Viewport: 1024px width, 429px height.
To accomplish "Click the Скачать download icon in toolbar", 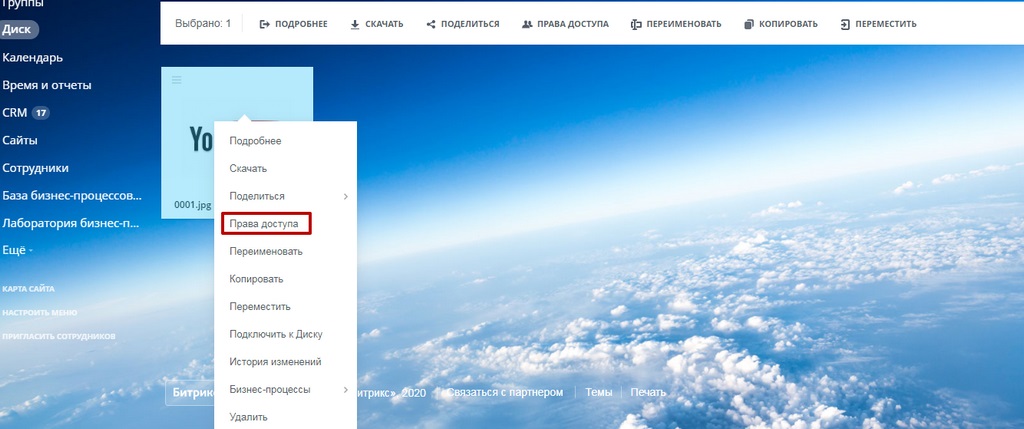I will click(355, 24).
